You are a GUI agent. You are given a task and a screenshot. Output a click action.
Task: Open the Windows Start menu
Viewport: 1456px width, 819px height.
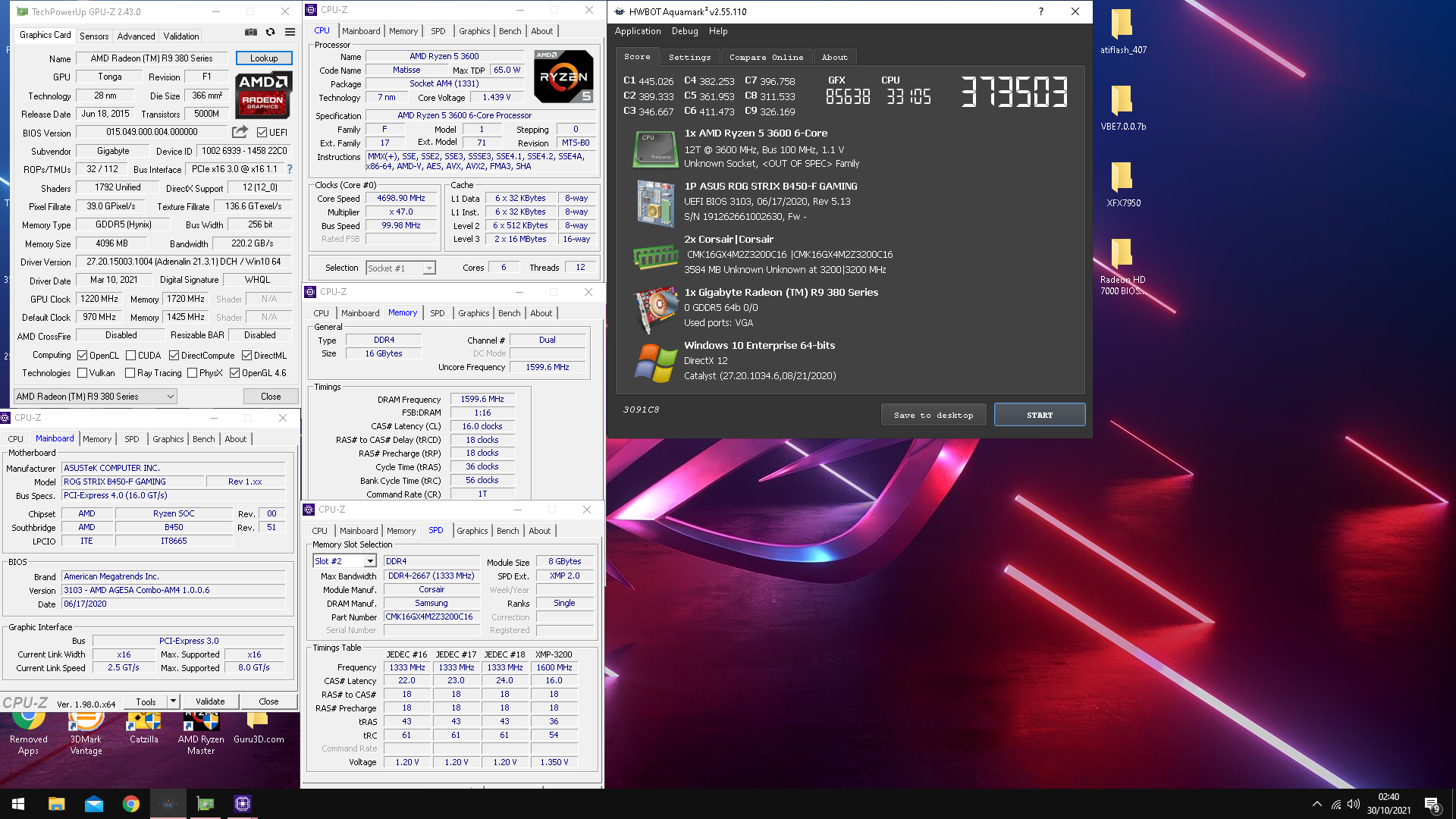point(18,804)
